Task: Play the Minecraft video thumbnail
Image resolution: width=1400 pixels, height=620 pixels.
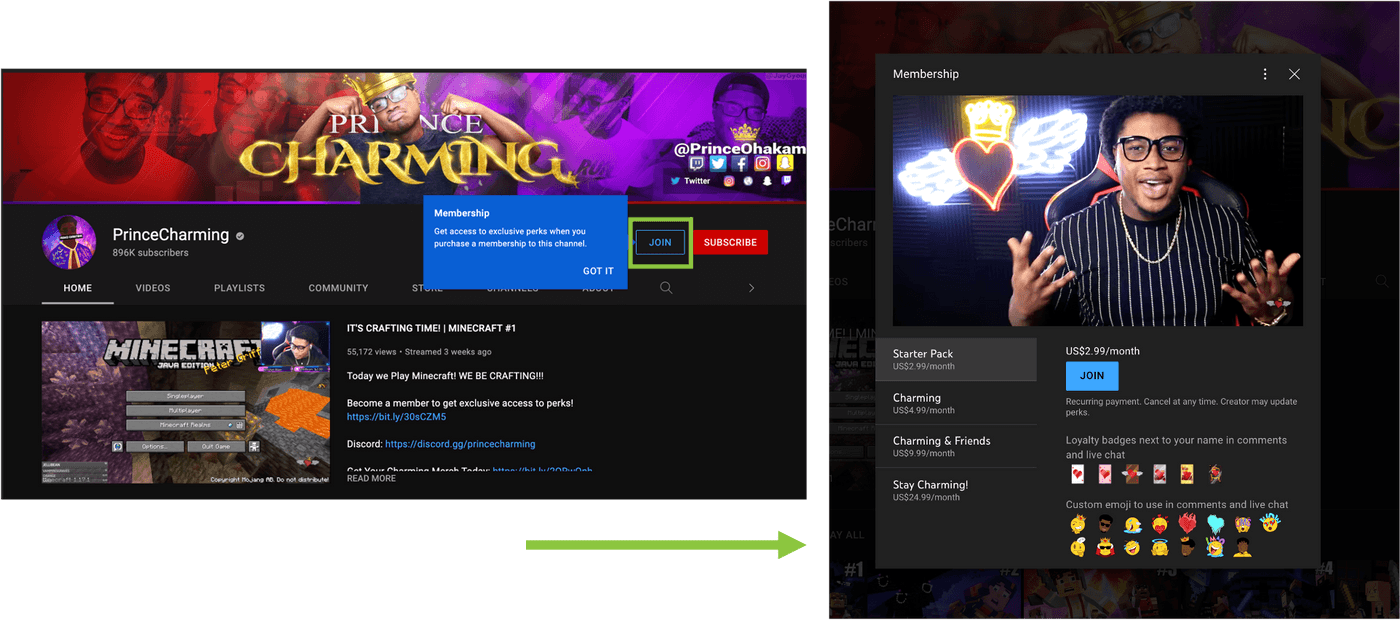Action: (x=186, y=402)
